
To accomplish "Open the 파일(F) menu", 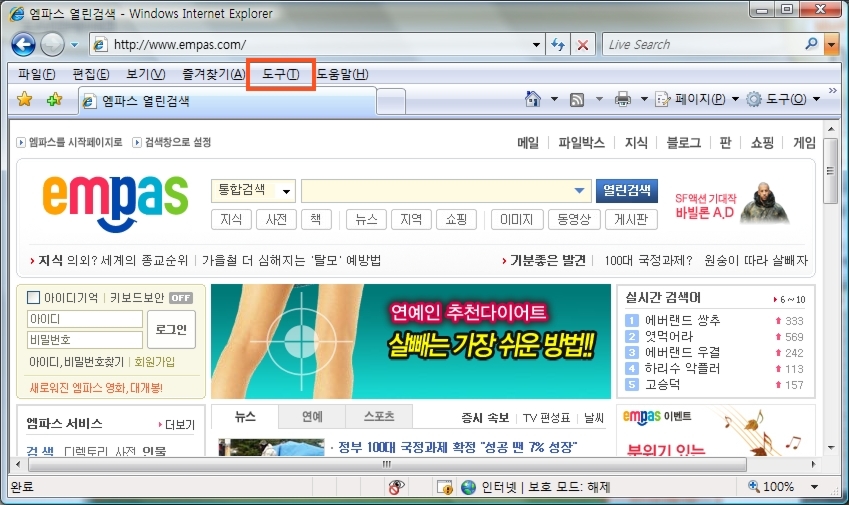I will pos(36,74).
